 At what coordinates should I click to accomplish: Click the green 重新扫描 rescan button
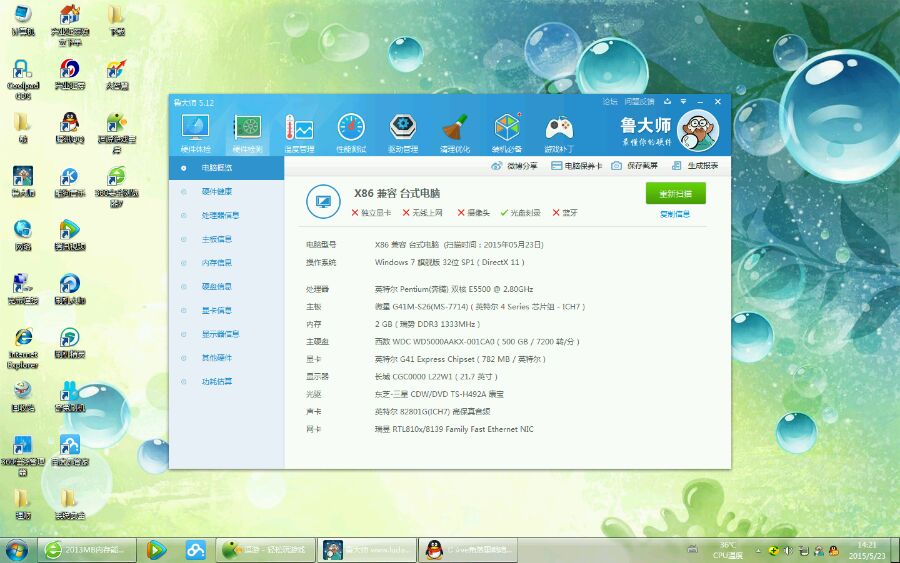click(x=676, y=193)
